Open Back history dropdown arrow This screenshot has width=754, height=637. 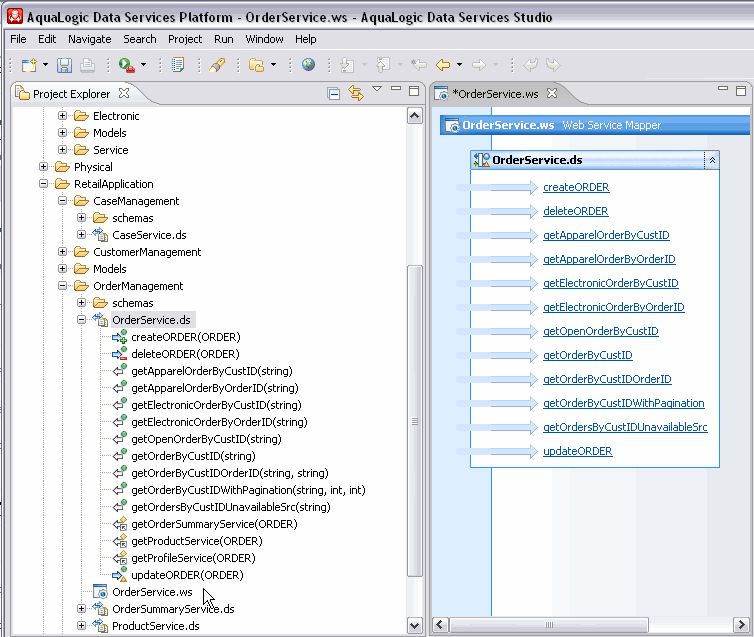tap(459, 64)
